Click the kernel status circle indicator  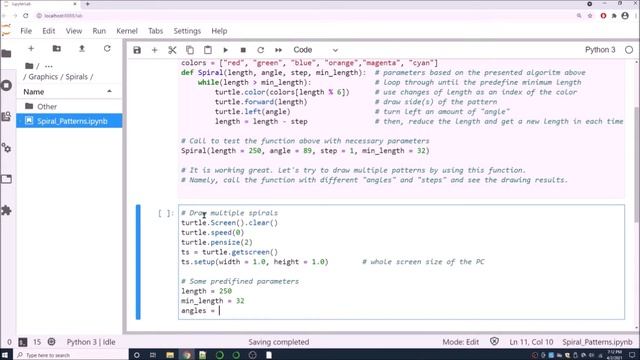(629, 50)
